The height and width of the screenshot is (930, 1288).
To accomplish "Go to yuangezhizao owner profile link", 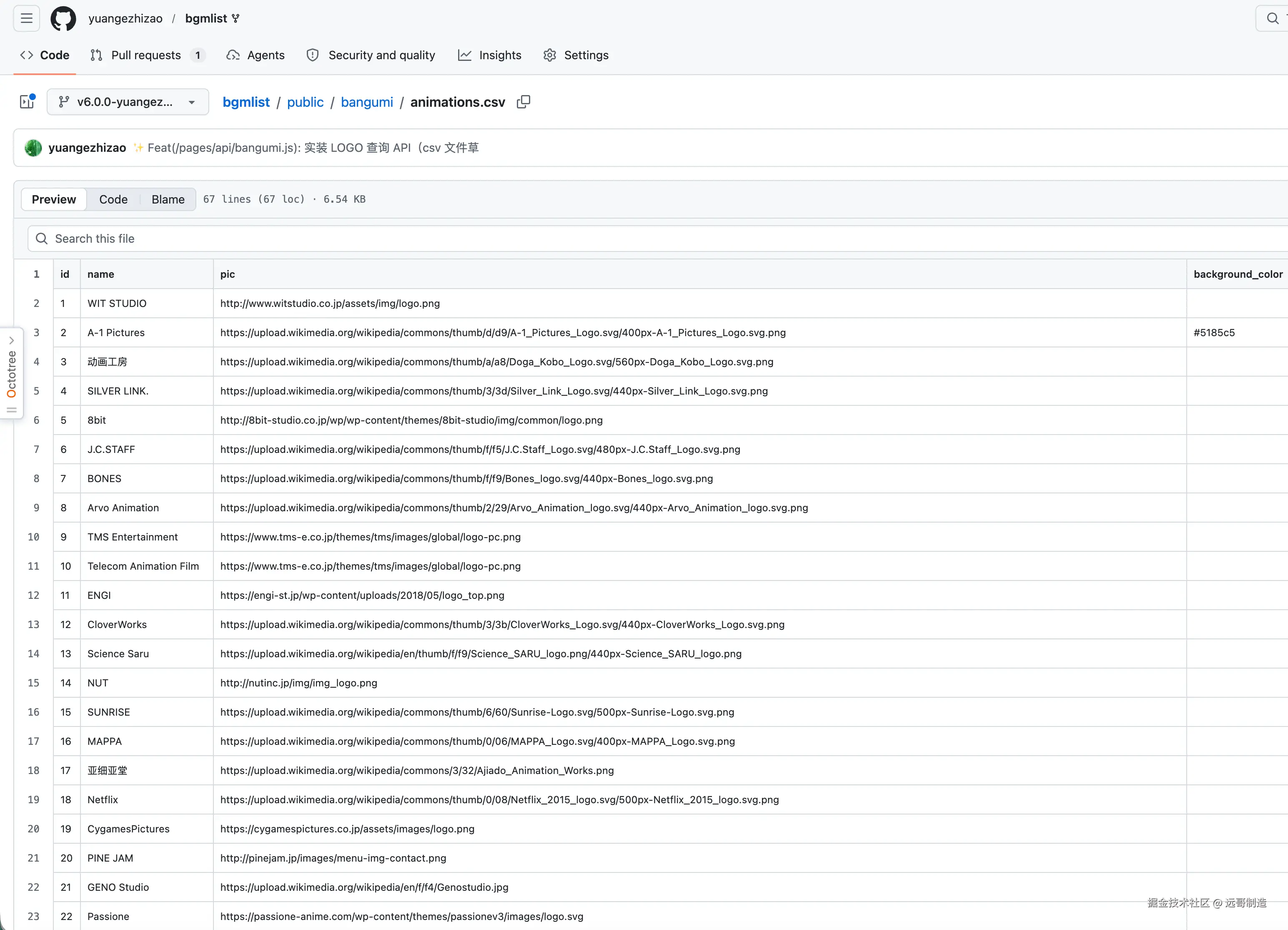I will [x=125, y=19].
